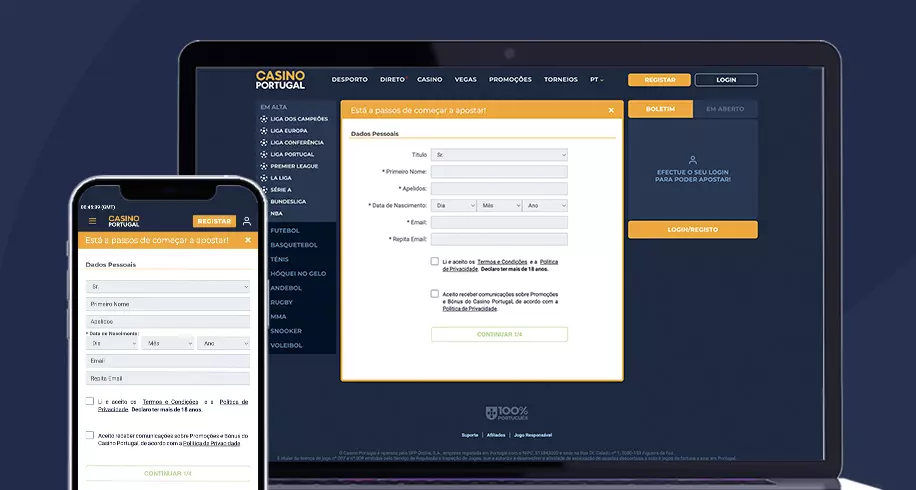The image size is (916, 490).
Task: Expand the Mês birth month dropdown
Action: tap(499, 205)
